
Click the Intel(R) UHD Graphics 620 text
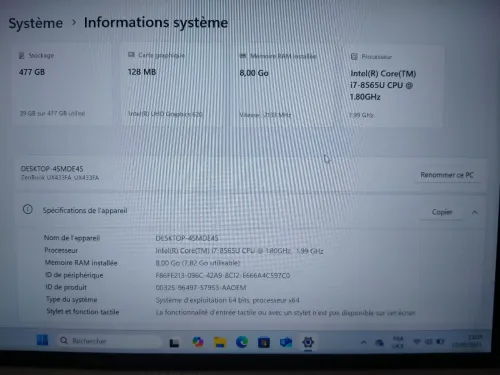click(x=165, y=114)
